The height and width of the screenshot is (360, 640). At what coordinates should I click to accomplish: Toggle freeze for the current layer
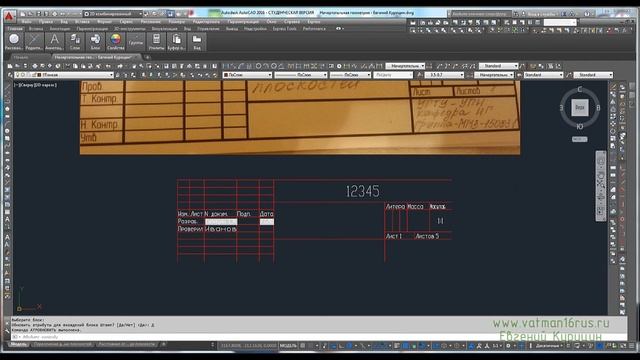[23, 75]
